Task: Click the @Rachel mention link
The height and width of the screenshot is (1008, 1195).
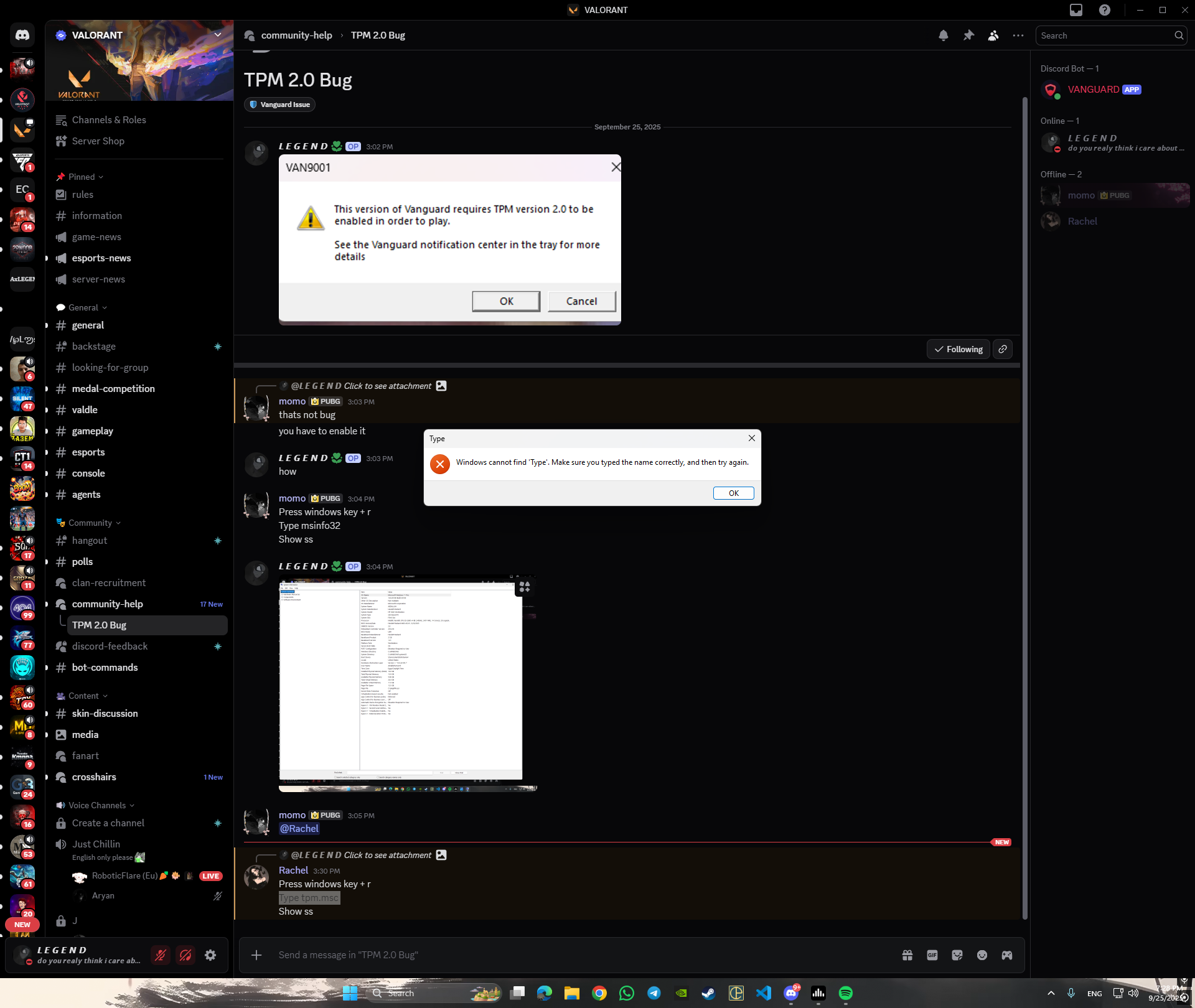Action: click(299, 829)
